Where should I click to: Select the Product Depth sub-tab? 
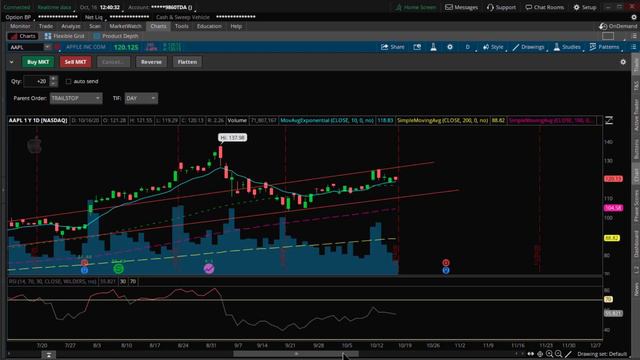(x=116, y=36)
